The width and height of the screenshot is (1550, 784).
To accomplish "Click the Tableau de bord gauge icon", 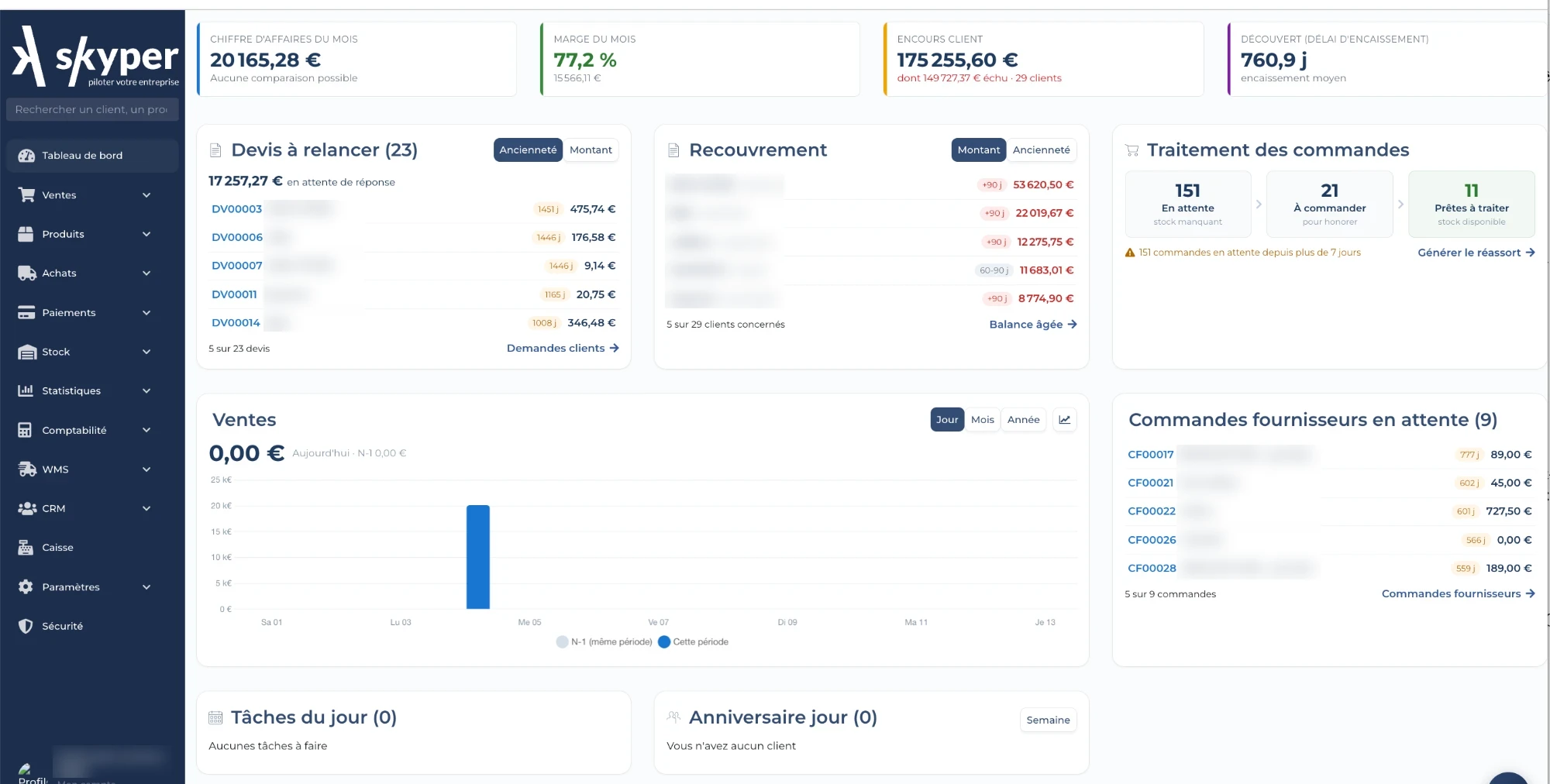I will [x=26, y=156].
